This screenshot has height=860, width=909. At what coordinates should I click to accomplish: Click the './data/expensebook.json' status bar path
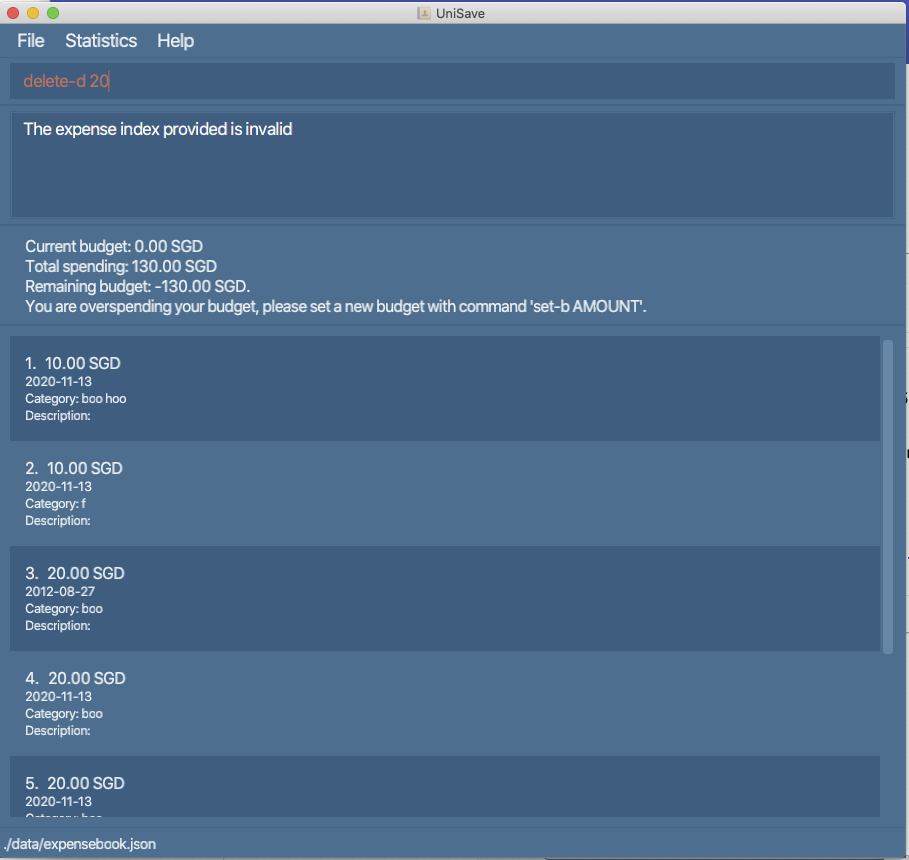[80, 844]
